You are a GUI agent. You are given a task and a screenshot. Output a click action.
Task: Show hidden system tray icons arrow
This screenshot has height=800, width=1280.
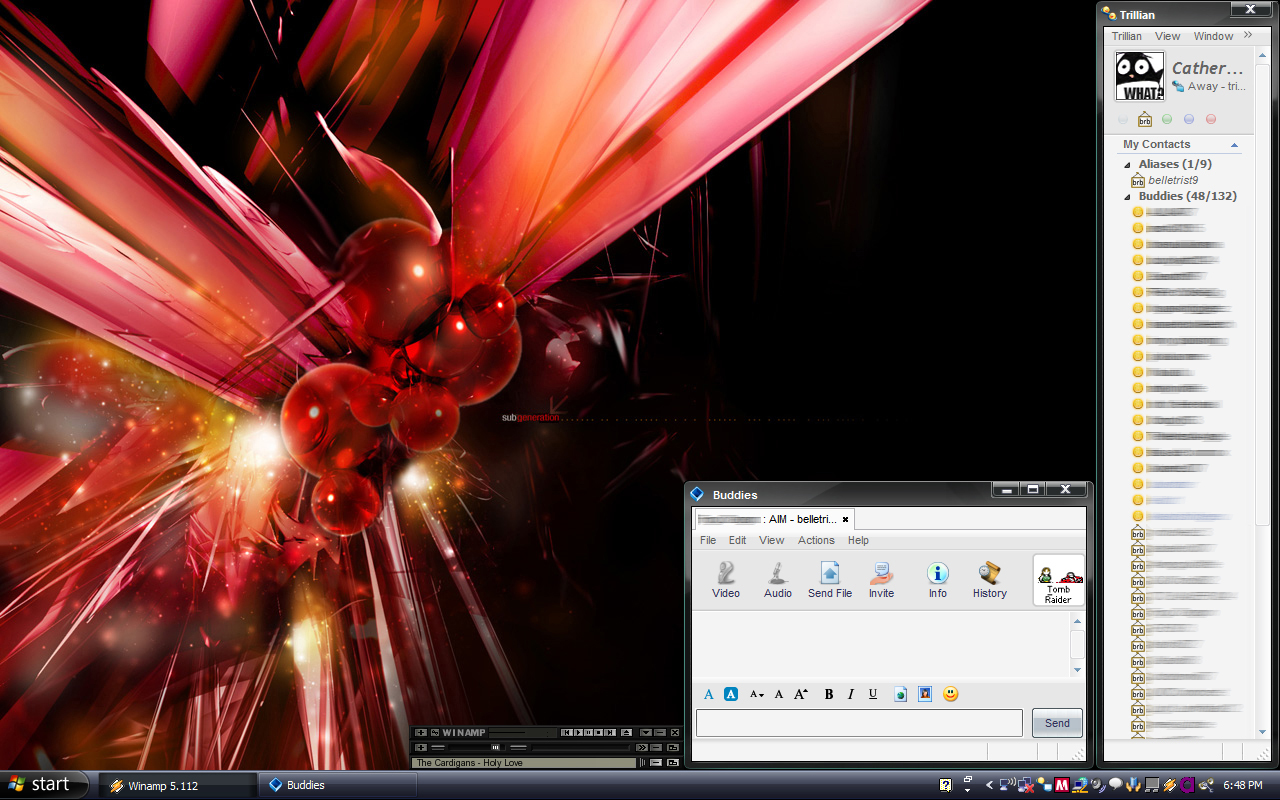pos(990,785)
